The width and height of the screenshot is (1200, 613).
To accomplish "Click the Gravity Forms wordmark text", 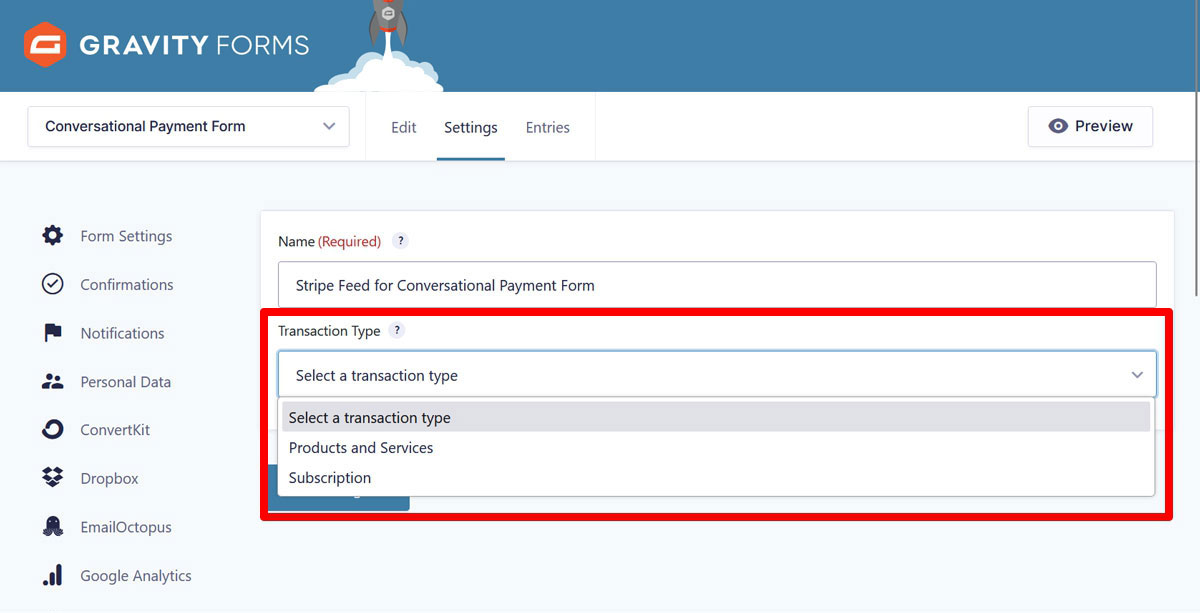I will (x=194, y=45).
